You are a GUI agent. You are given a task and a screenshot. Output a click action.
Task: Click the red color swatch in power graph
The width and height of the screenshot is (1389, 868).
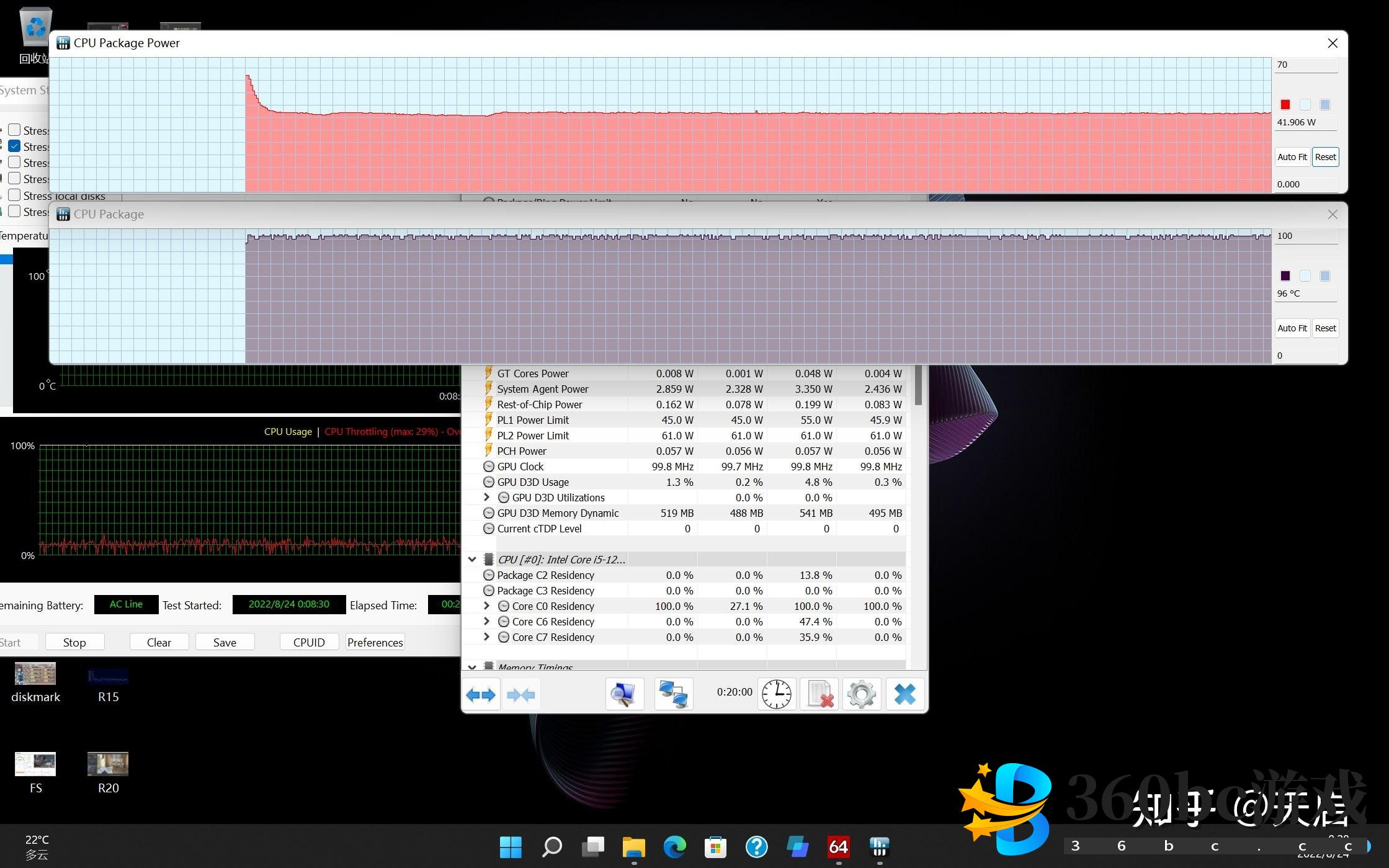click(x=1285, y=104)
